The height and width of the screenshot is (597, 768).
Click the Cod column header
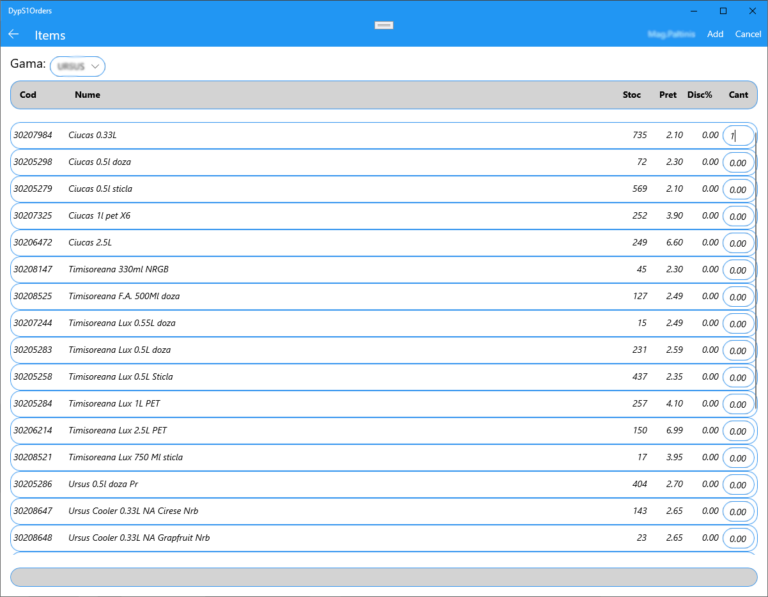click(28, 95)
